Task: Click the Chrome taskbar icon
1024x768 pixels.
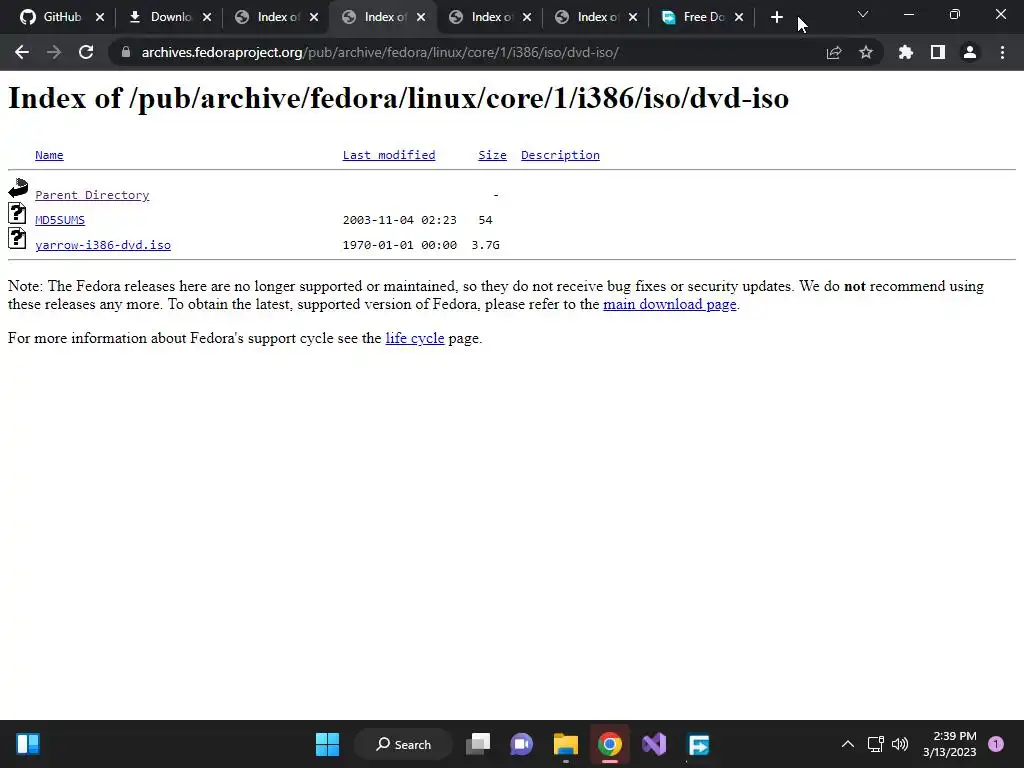Action: [x=610, y=744]
